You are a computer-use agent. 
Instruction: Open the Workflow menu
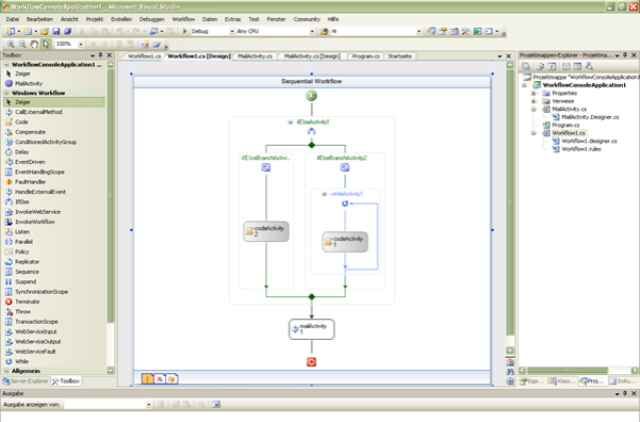point(183,19)
